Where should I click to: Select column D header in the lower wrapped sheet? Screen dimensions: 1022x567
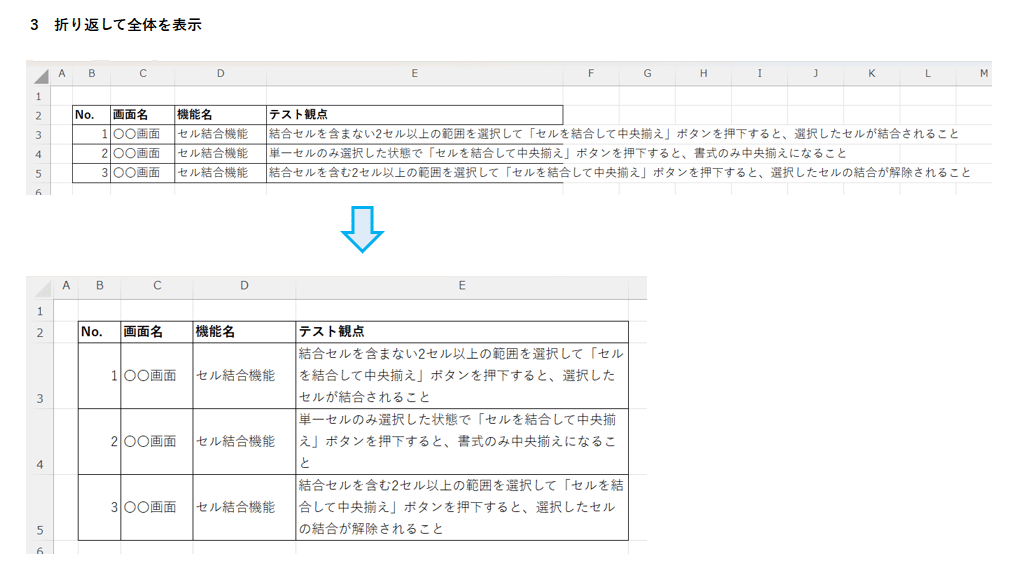pos(244,285)
